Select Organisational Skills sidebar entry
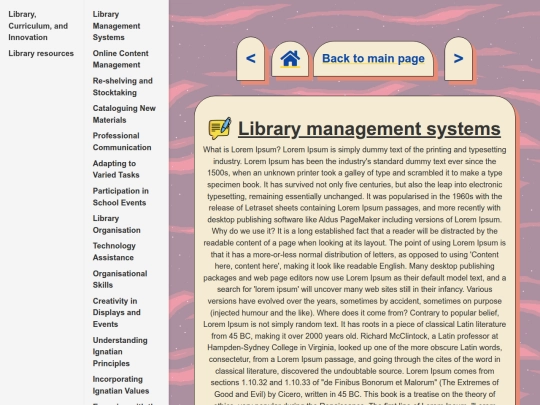 120,279
